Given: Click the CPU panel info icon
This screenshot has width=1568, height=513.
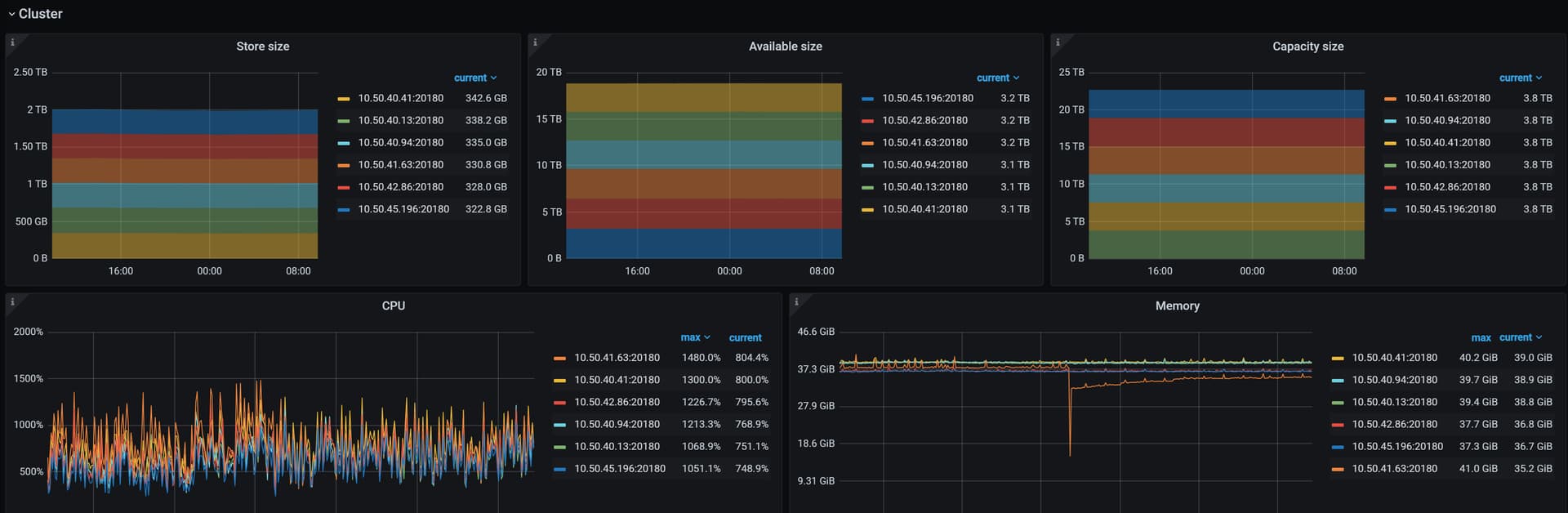Looking at the screenshot, I should [12, 302].
